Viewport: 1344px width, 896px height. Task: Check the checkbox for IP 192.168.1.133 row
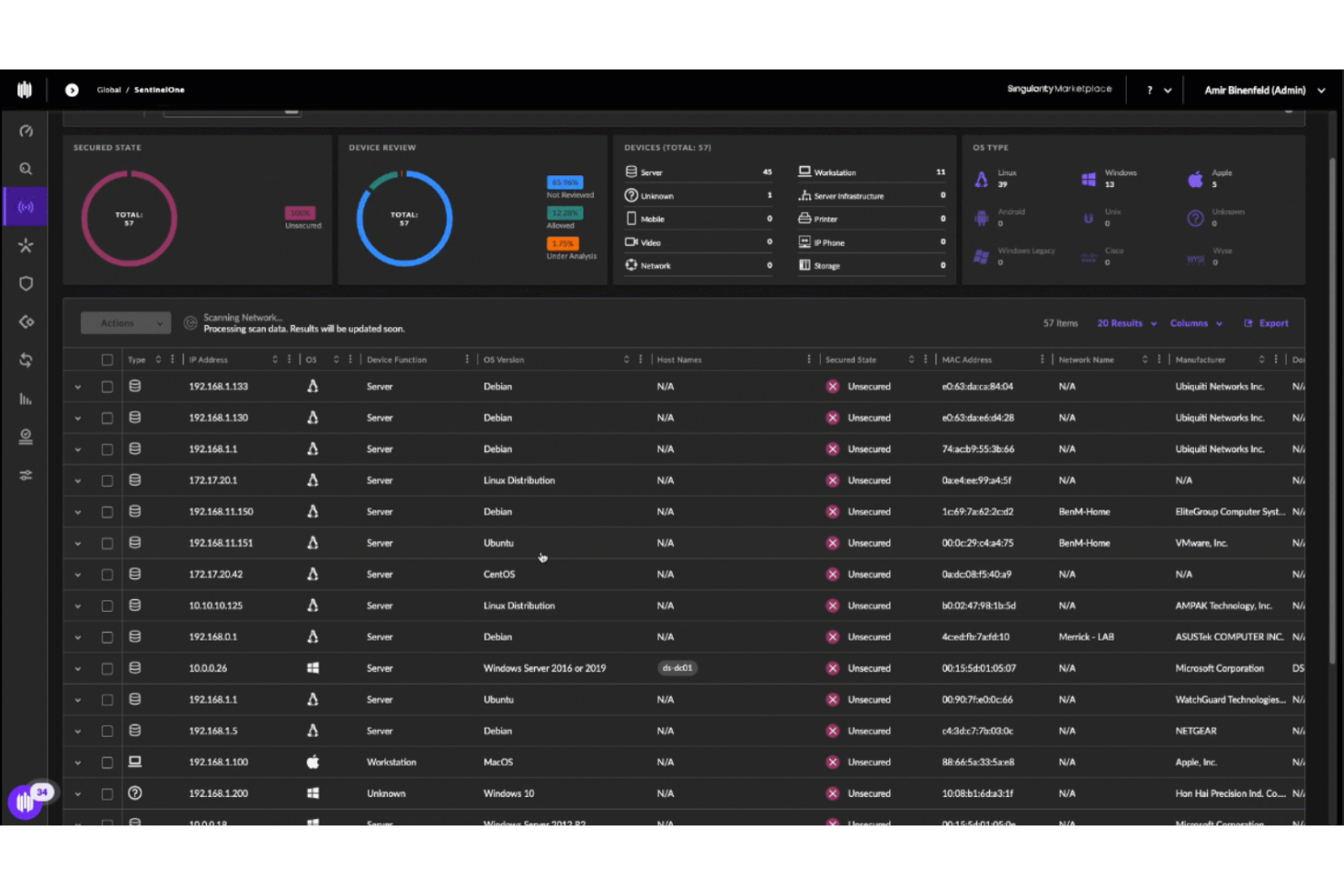pos(107,386)
